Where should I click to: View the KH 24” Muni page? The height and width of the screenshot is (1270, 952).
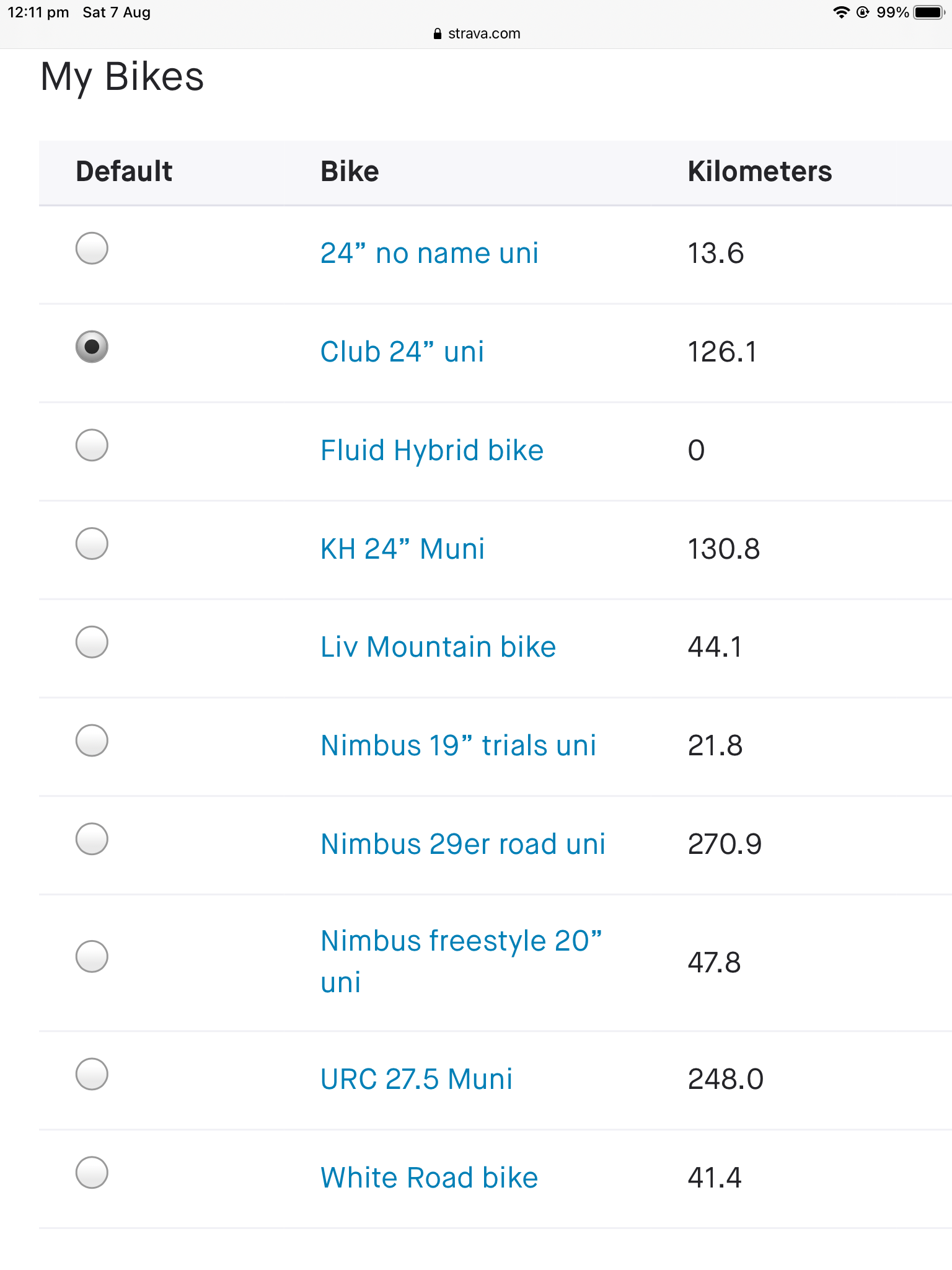[402, 549]
